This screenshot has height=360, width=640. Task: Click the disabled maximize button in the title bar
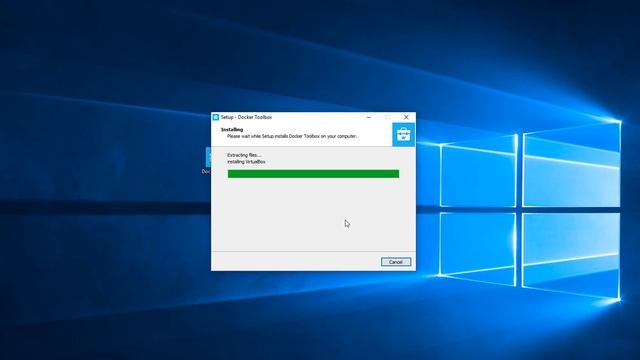[x=387, y=117]
